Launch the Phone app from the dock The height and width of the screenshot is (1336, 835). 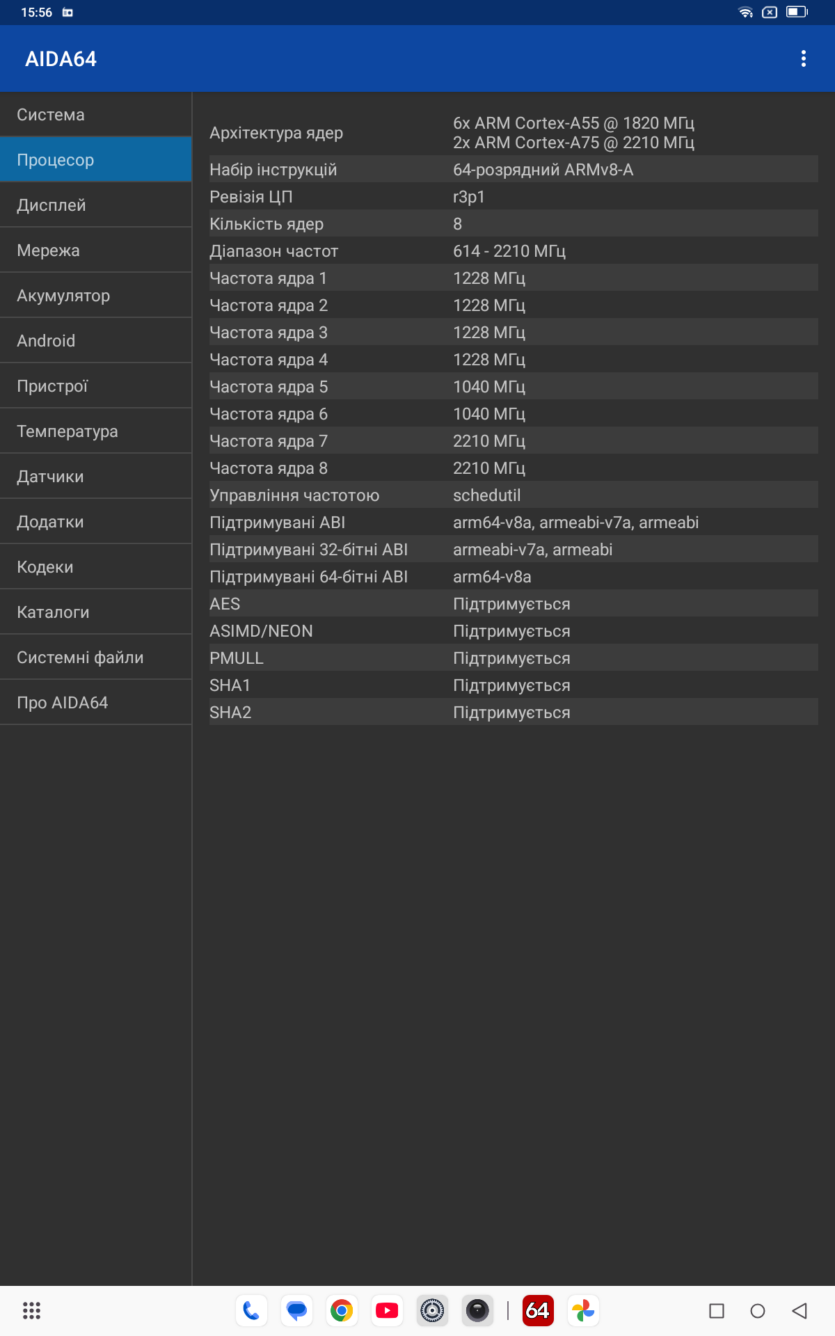pyautogui.click(x=251, y=1310)
